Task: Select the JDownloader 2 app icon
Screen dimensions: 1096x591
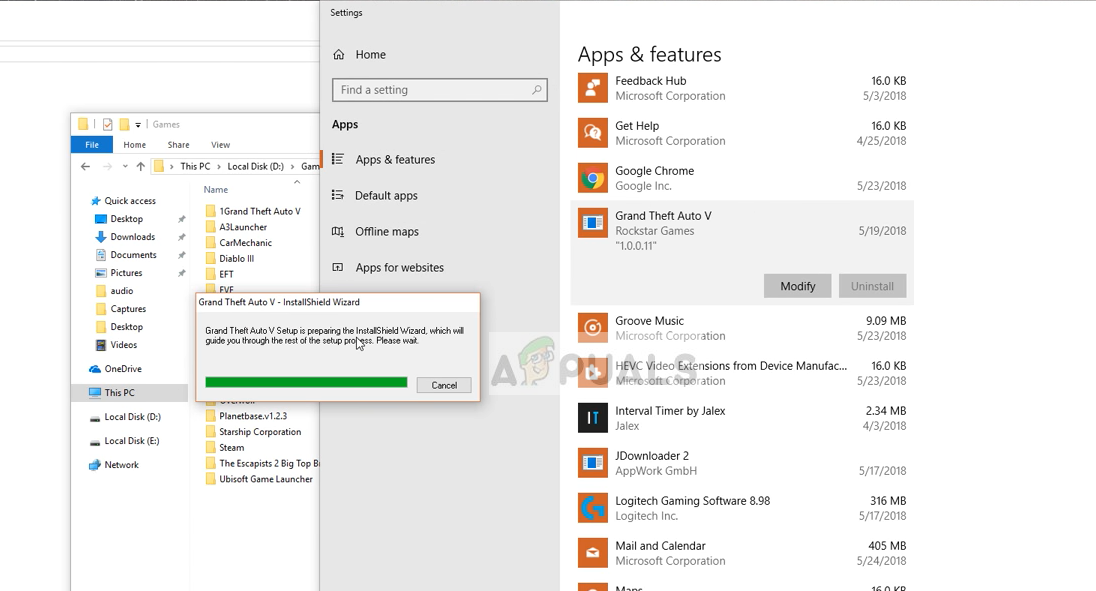Action: (593, 462)
